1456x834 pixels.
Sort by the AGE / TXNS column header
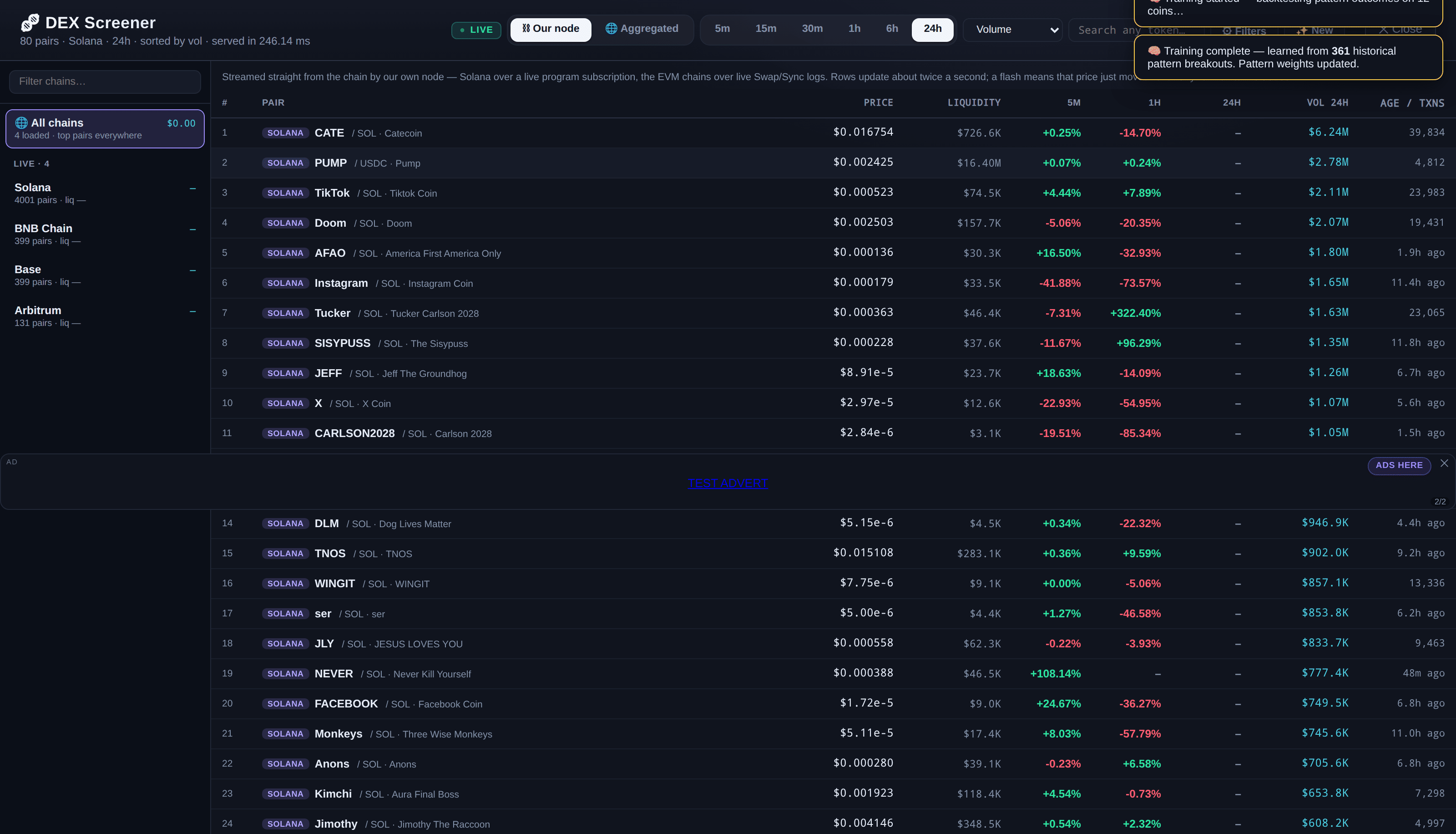point(1412,103)
